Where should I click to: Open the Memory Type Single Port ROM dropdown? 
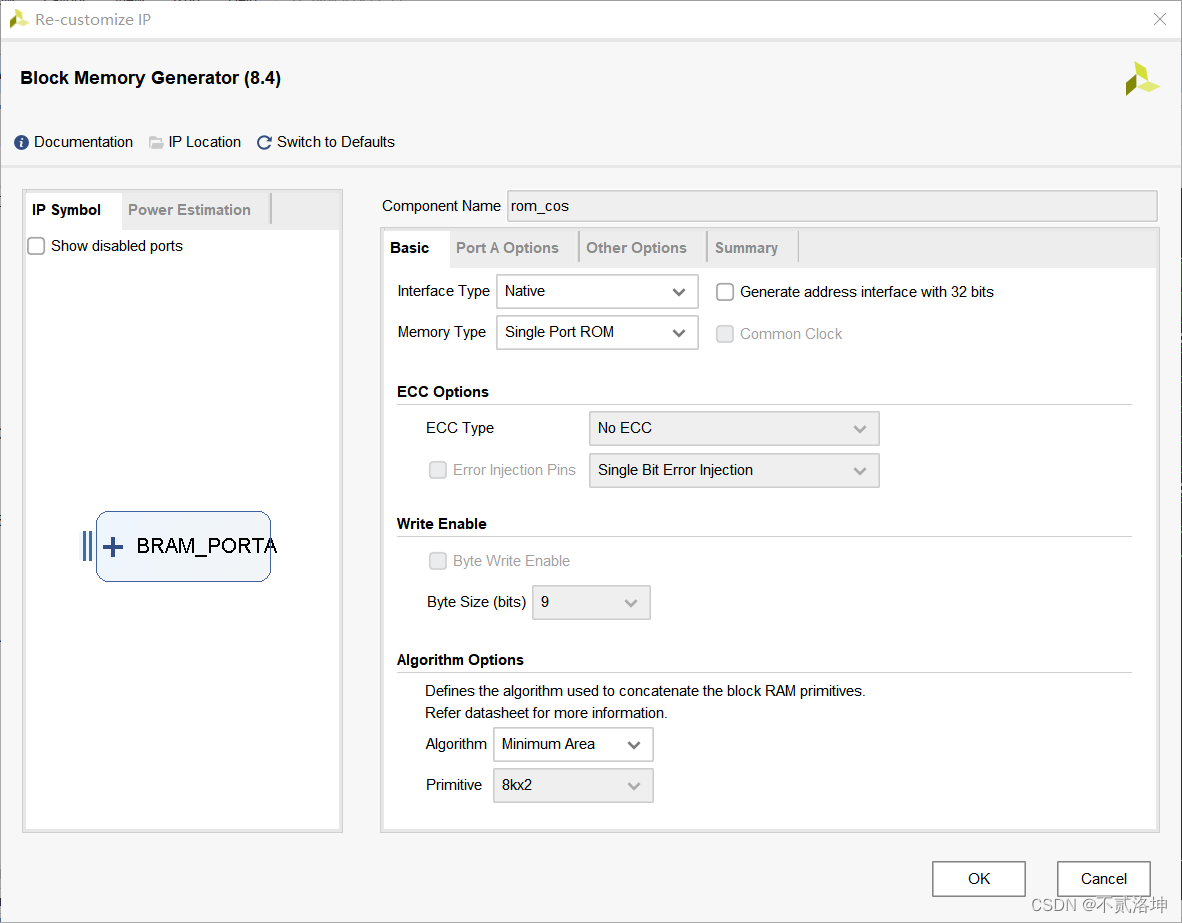597,333
